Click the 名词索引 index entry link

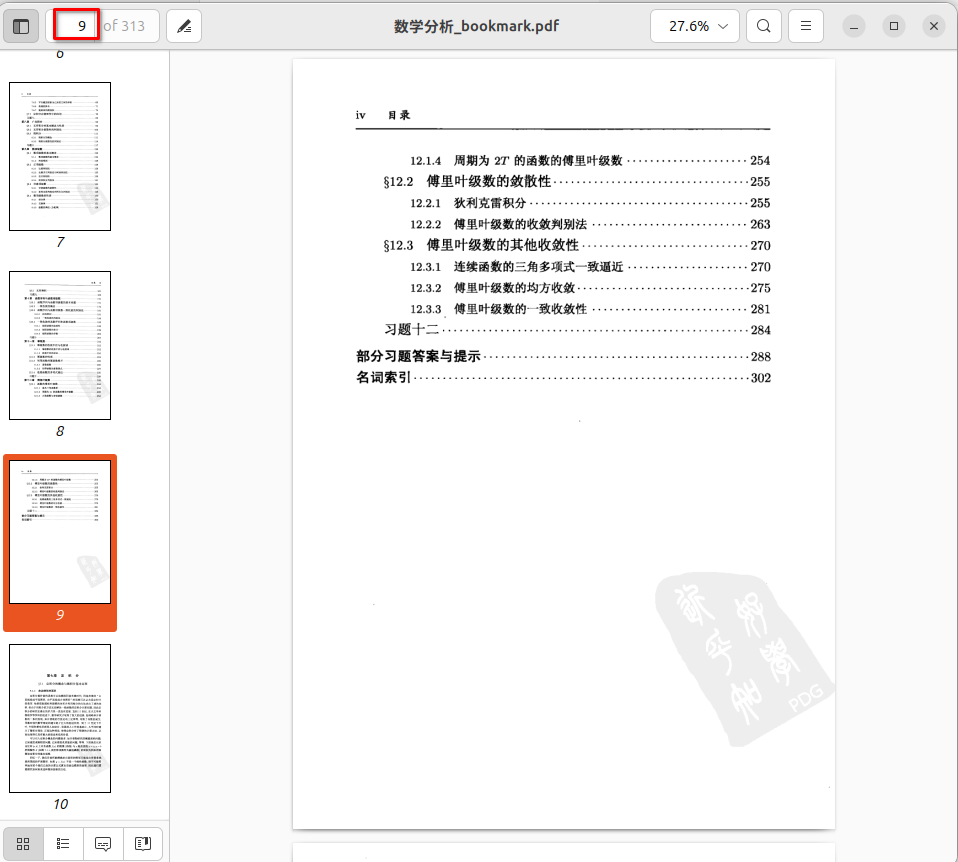(385, 378)
